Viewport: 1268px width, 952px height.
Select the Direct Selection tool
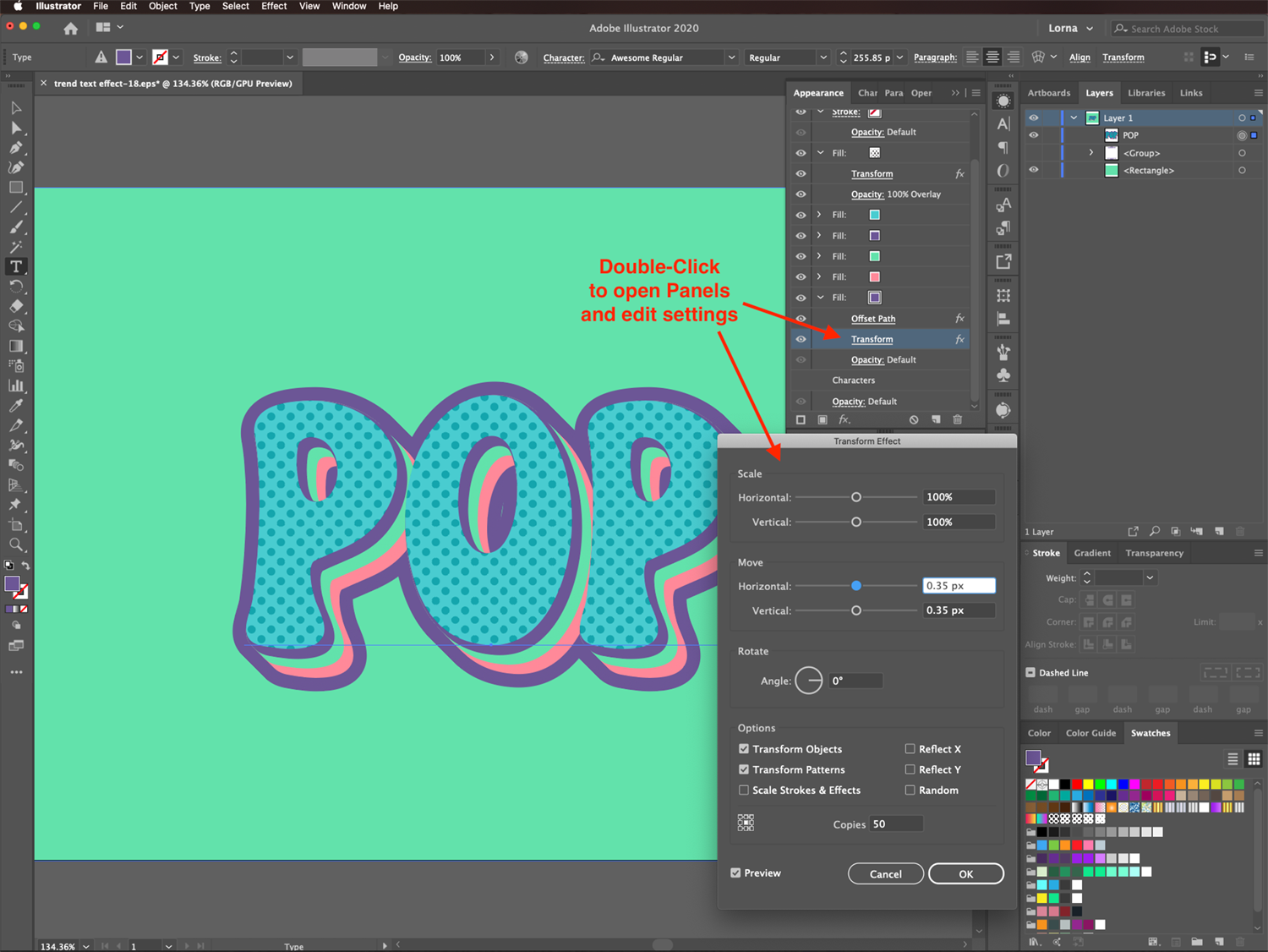pyautogui.click(x=15, y=128)
